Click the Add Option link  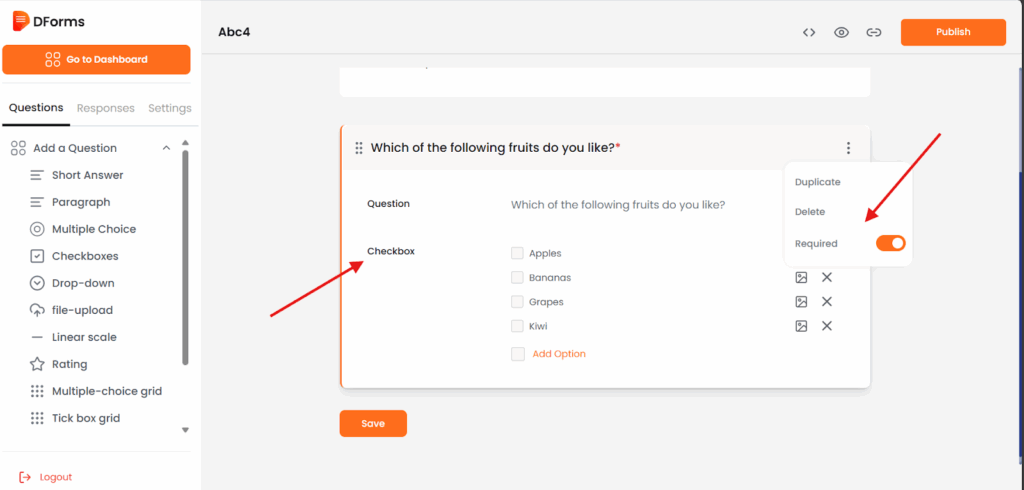(559, 354)
